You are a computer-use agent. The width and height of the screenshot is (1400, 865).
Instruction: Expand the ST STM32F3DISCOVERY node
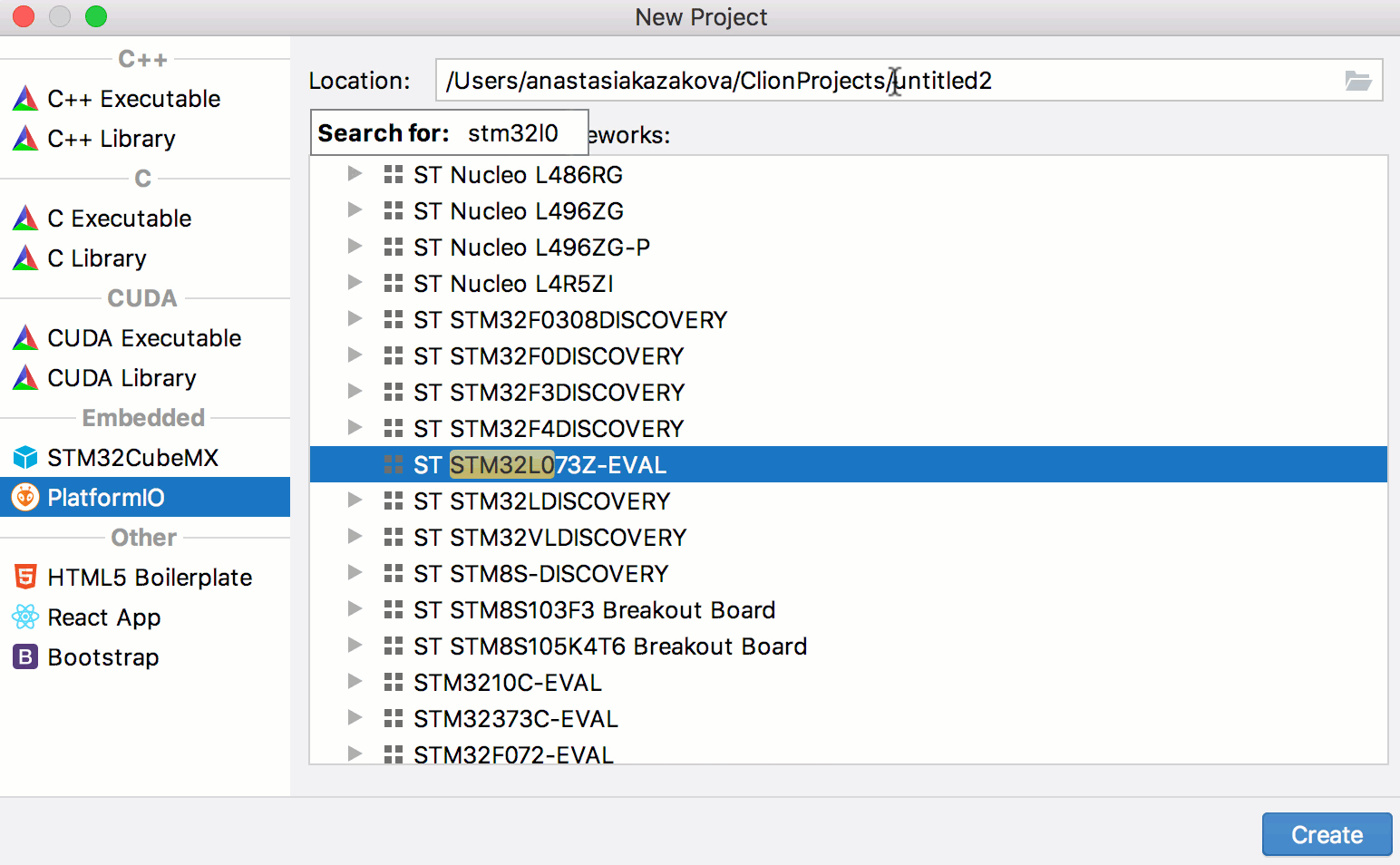tap(355, 391)
